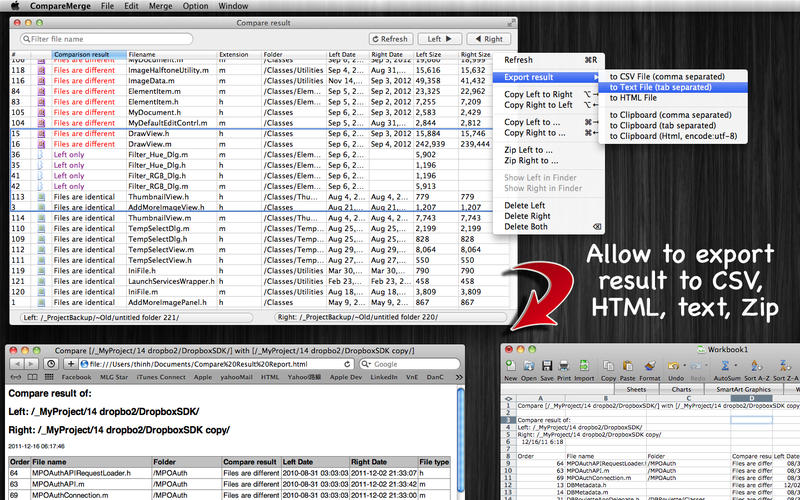The height and width of the screenshot is (500, 800).
Task: Reload the page with Safari's reload icon
Action: click(347, 364)
